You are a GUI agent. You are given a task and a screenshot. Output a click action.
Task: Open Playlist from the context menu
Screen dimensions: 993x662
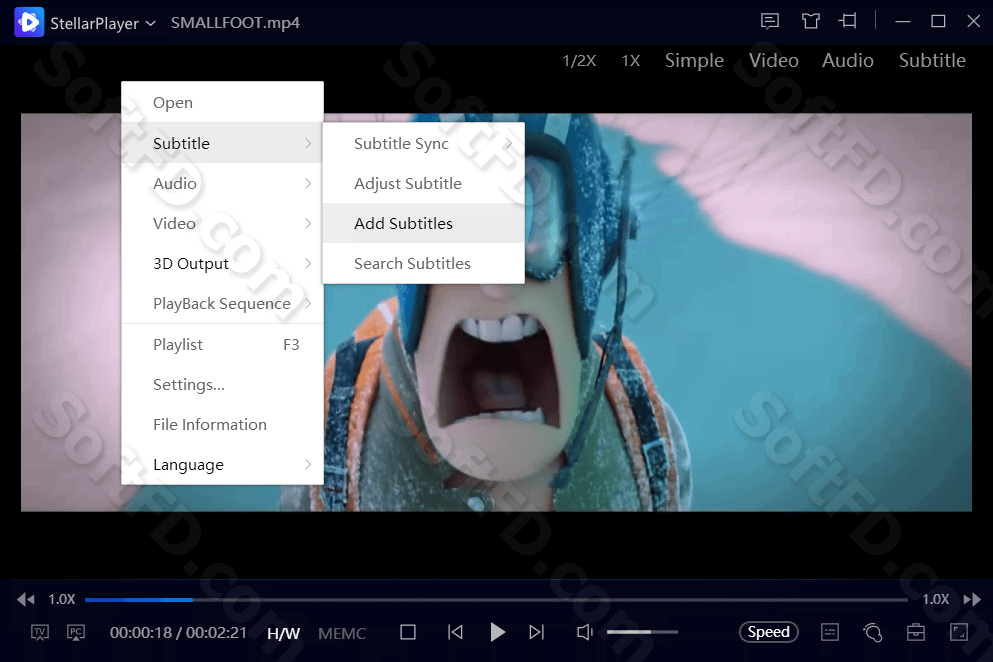pos(222,345)
